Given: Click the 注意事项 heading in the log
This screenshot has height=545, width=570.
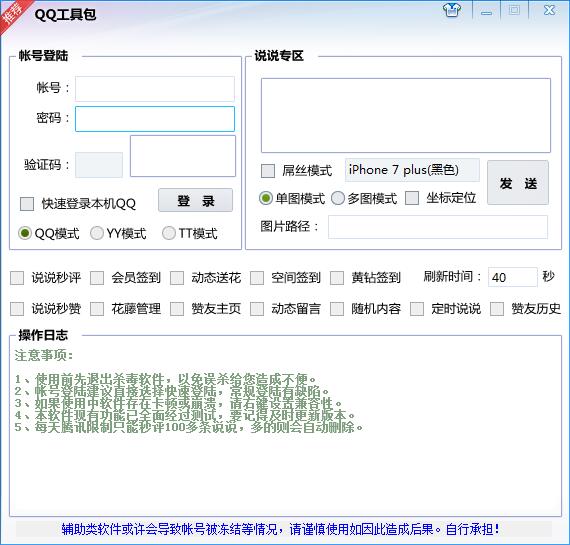Looking at the screenshot, I should pos(44,355).
